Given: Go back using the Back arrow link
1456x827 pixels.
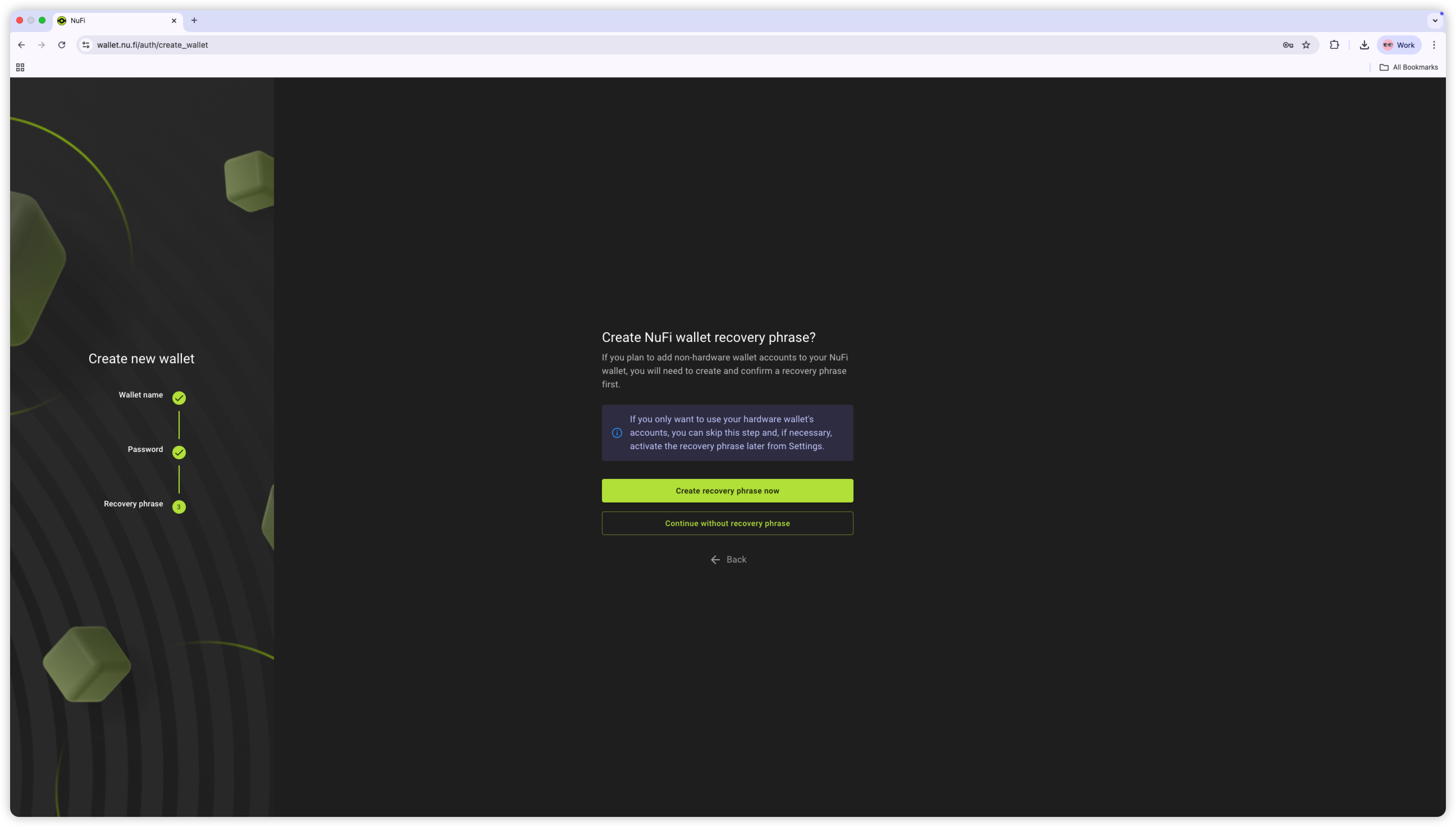Looking at the screenshot, I should coord(728,560).
